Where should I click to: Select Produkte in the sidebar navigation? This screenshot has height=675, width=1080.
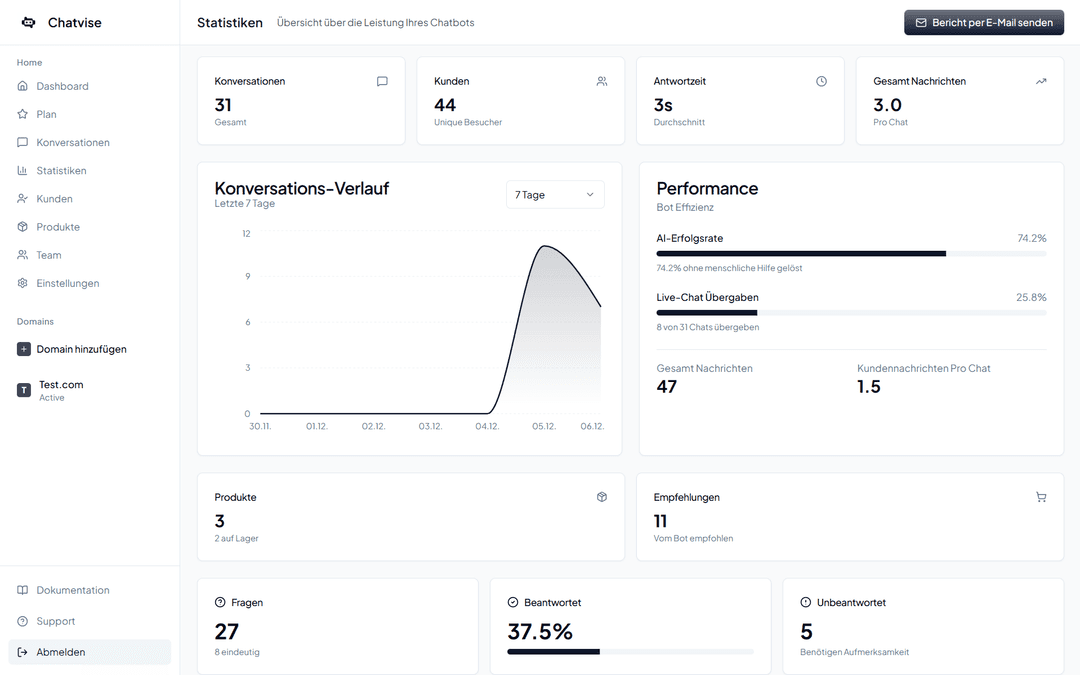[58, 227]
